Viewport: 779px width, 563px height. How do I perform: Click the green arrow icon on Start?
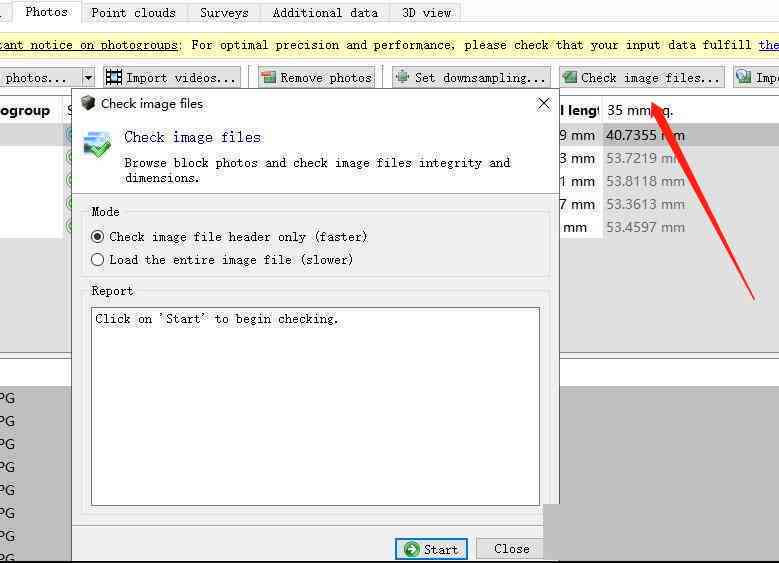pyautogui.click(x=411, y=549)
